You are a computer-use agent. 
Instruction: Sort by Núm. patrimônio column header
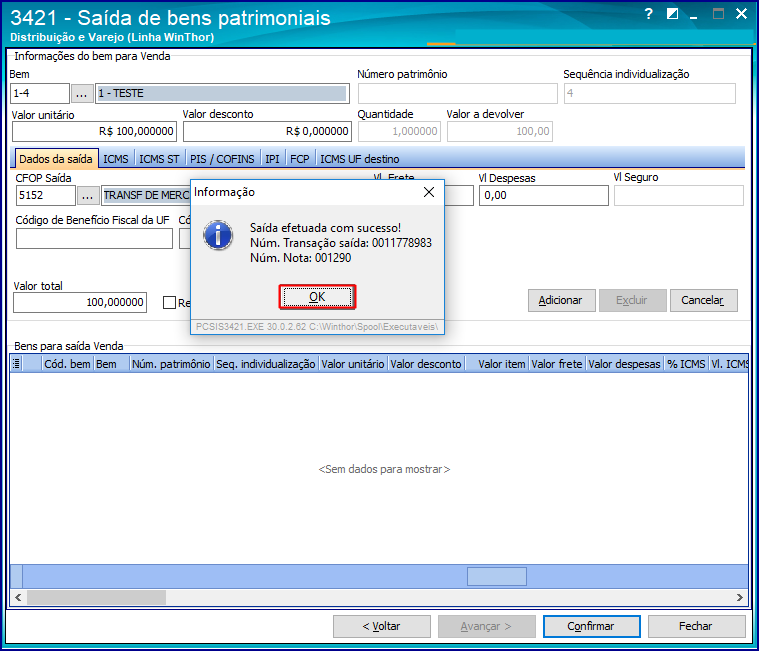tap(171, 364)
